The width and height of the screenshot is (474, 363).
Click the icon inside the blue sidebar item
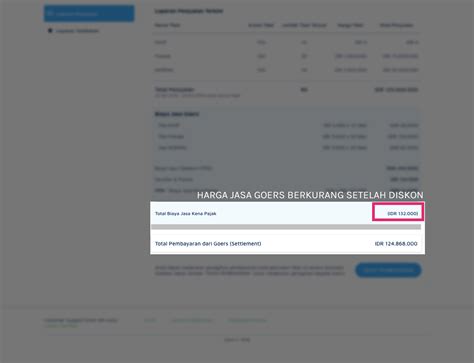[x=50, y=13]
